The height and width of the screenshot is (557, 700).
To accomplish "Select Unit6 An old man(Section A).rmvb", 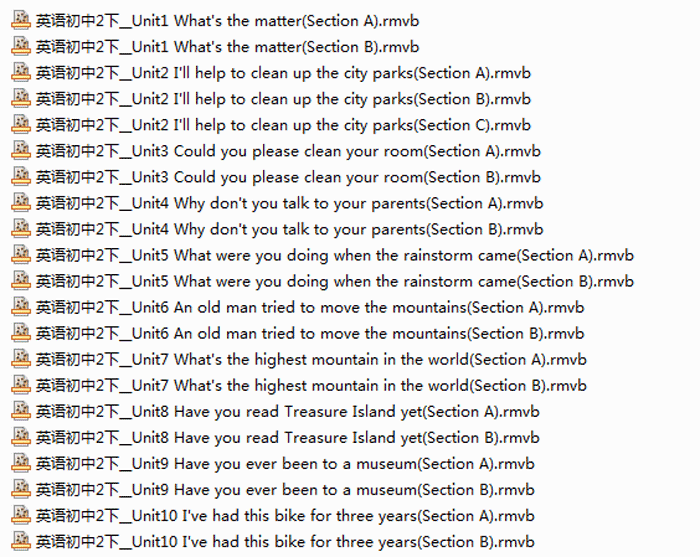I will (x=310, y=307).
